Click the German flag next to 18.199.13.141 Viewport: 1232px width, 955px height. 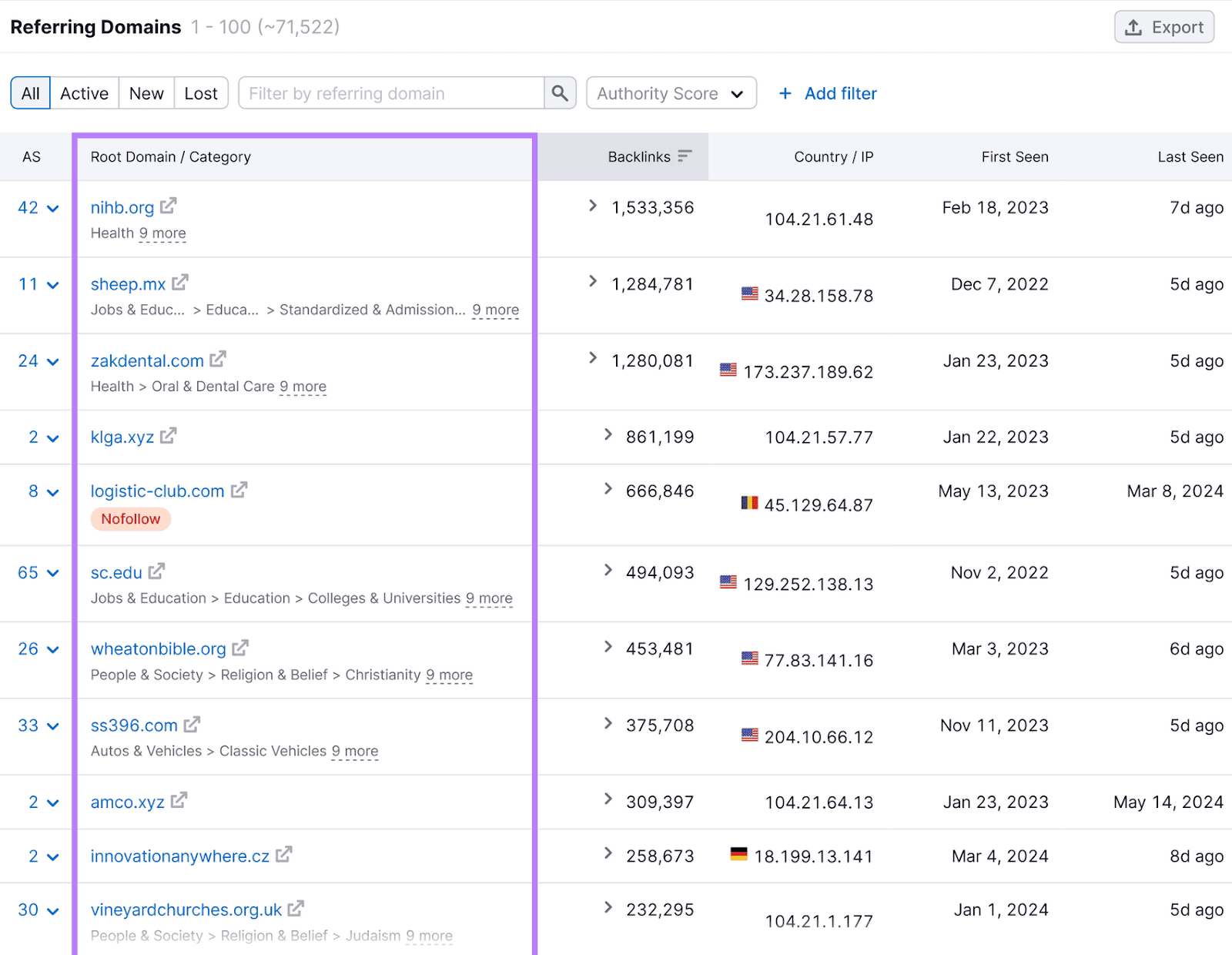click(739, 853)
